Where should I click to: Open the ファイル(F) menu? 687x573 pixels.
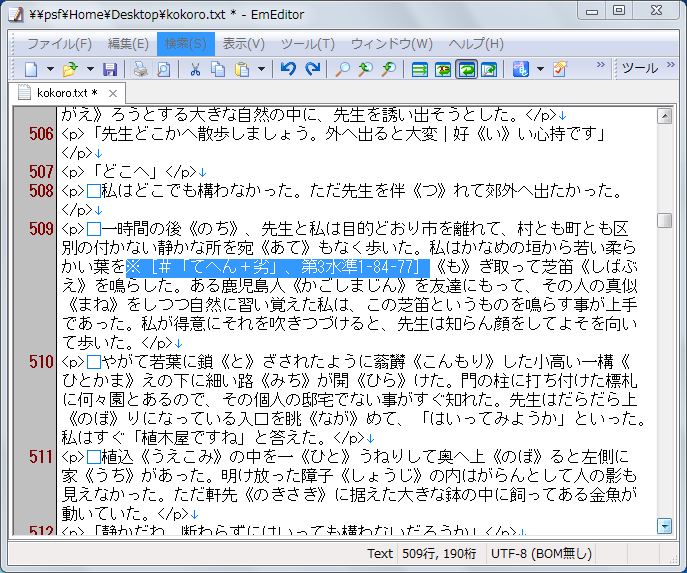pyautogui.click(x=60, y=44)
